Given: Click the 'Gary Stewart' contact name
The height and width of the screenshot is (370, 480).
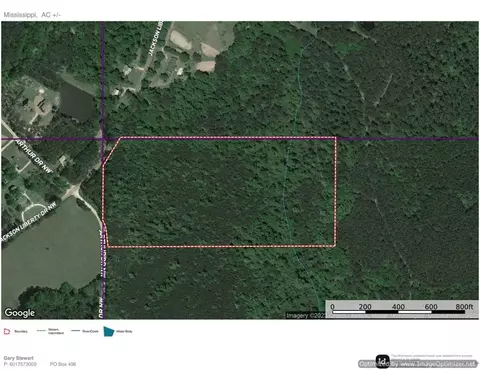Looking at the screenshot, I should coord(18,358).
